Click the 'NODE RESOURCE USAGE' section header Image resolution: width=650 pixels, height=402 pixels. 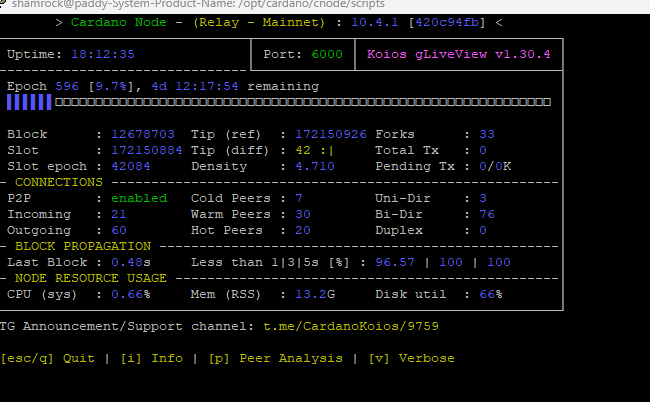[x=91, y=278]
